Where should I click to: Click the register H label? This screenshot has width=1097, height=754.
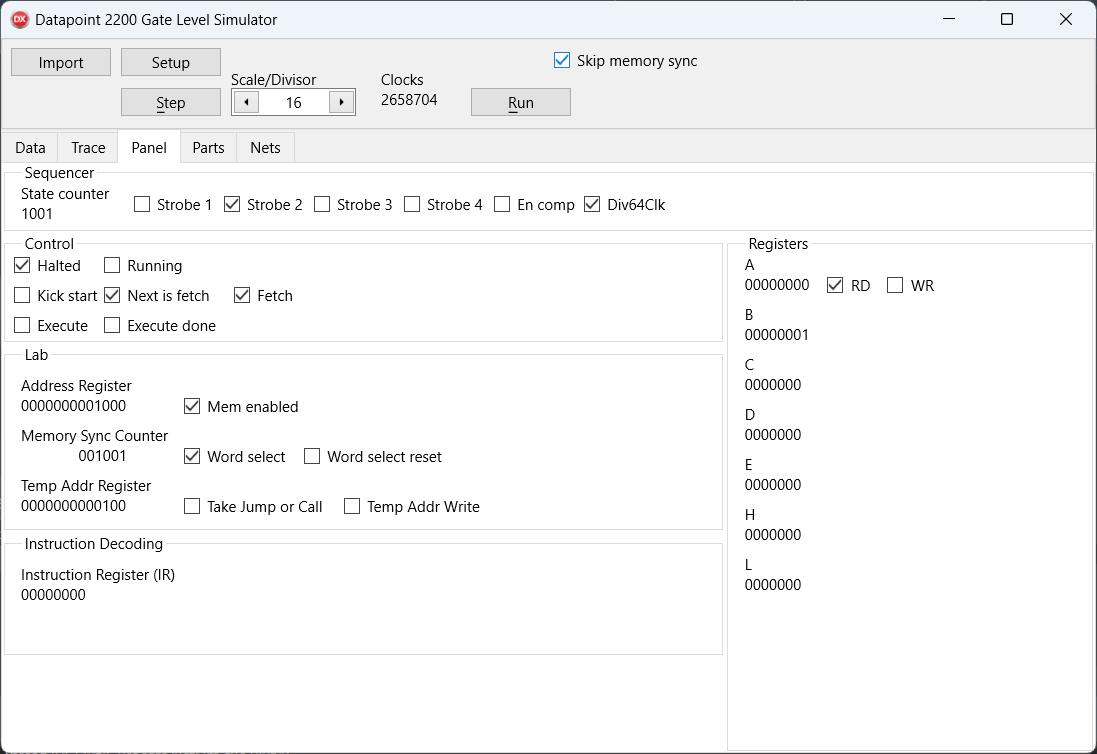pyautogui.click(x=750, y=515)
